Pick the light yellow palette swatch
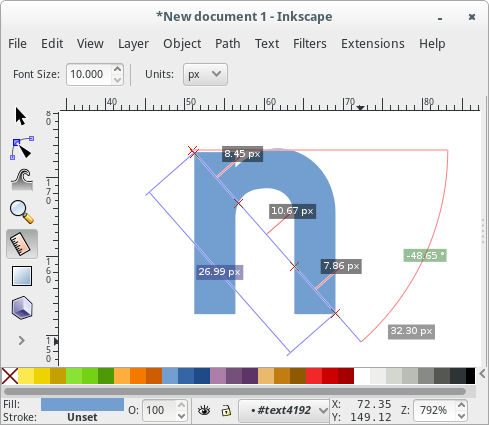 26,376
